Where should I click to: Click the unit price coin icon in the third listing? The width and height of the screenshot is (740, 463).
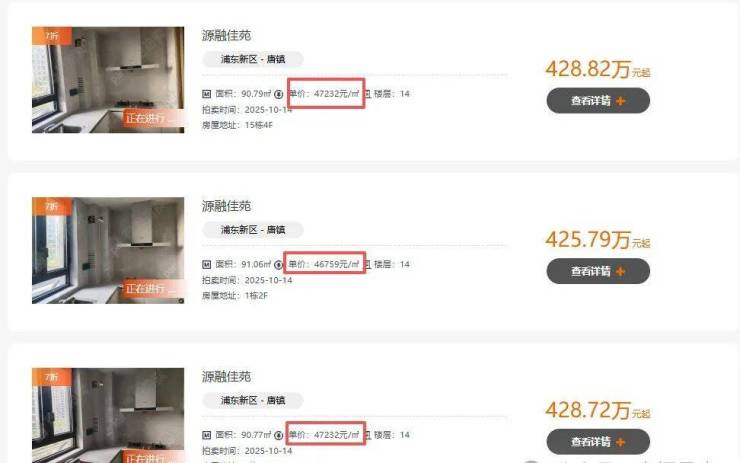(278, 435)
